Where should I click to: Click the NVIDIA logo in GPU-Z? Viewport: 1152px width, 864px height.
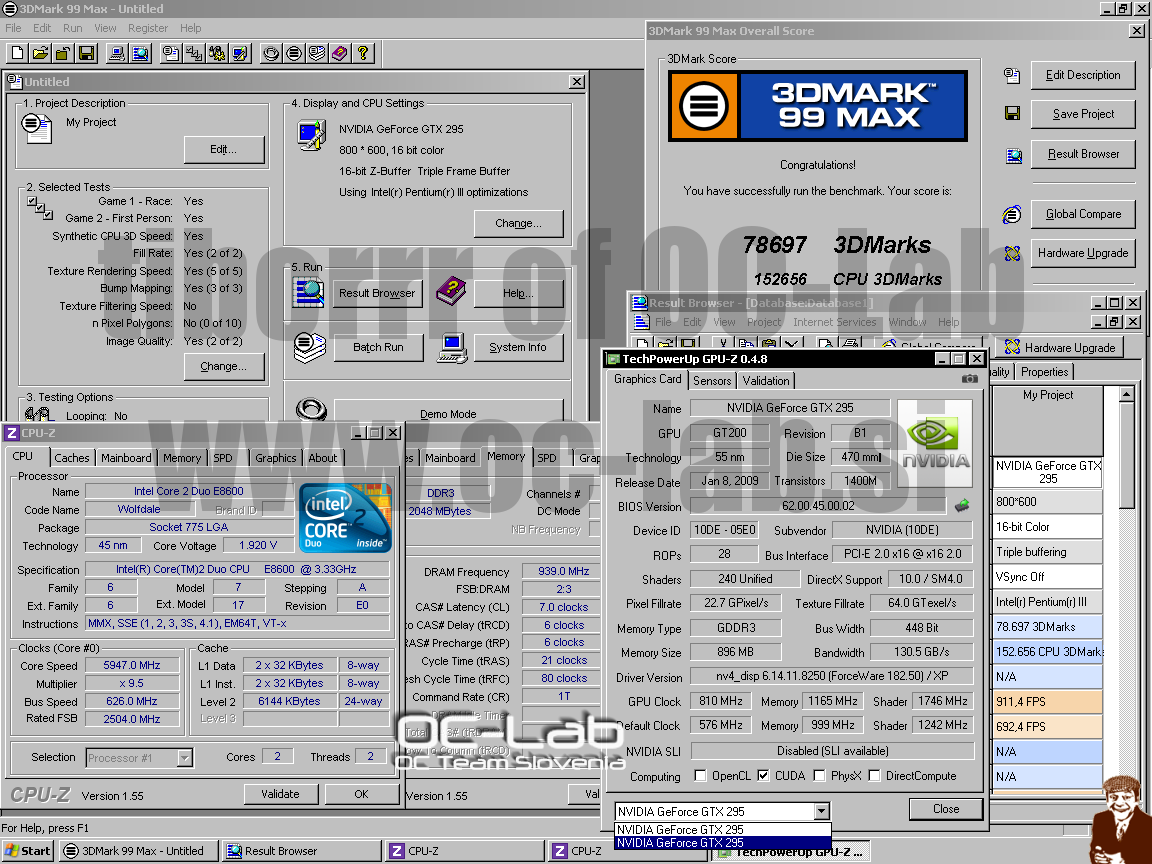click(935, 443)
